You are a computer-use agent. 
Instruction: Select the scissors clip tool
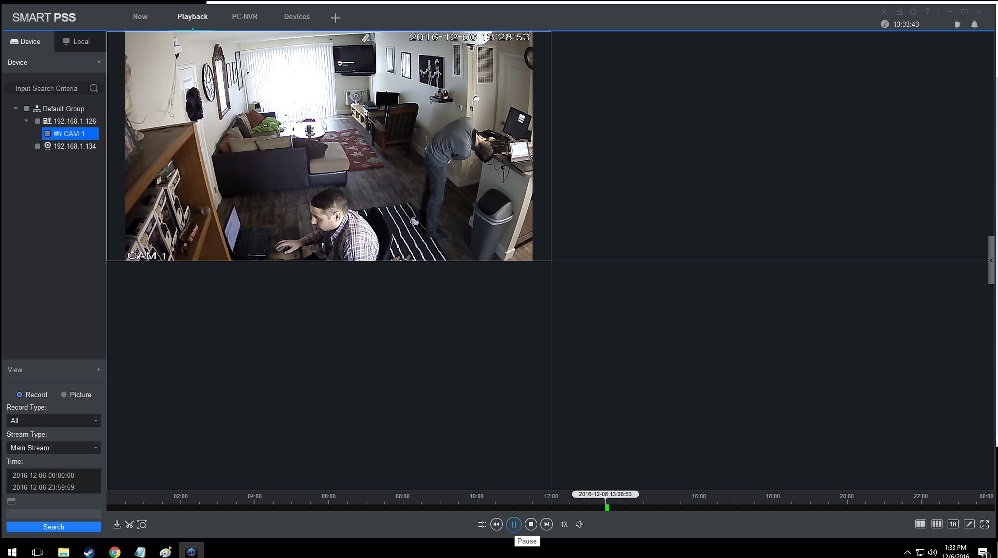[129, 524]
